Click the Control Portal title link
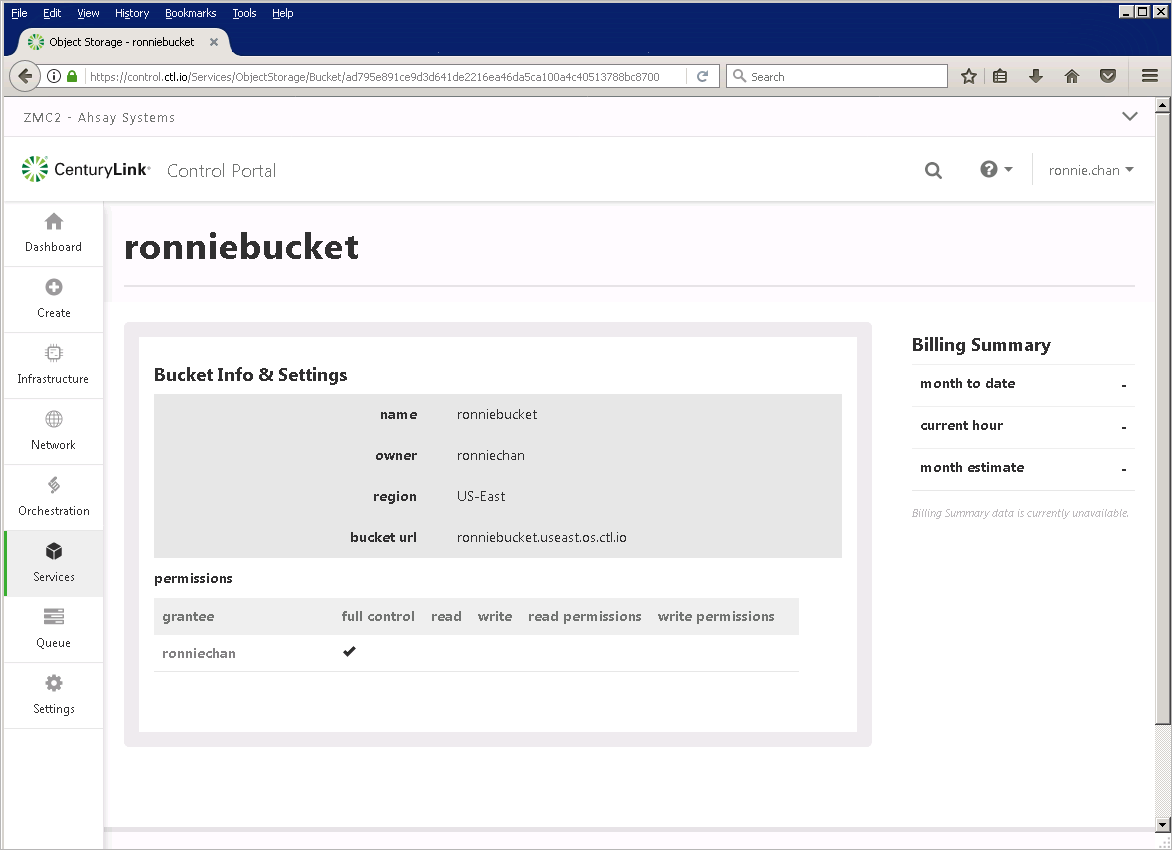 pos(221,170)
